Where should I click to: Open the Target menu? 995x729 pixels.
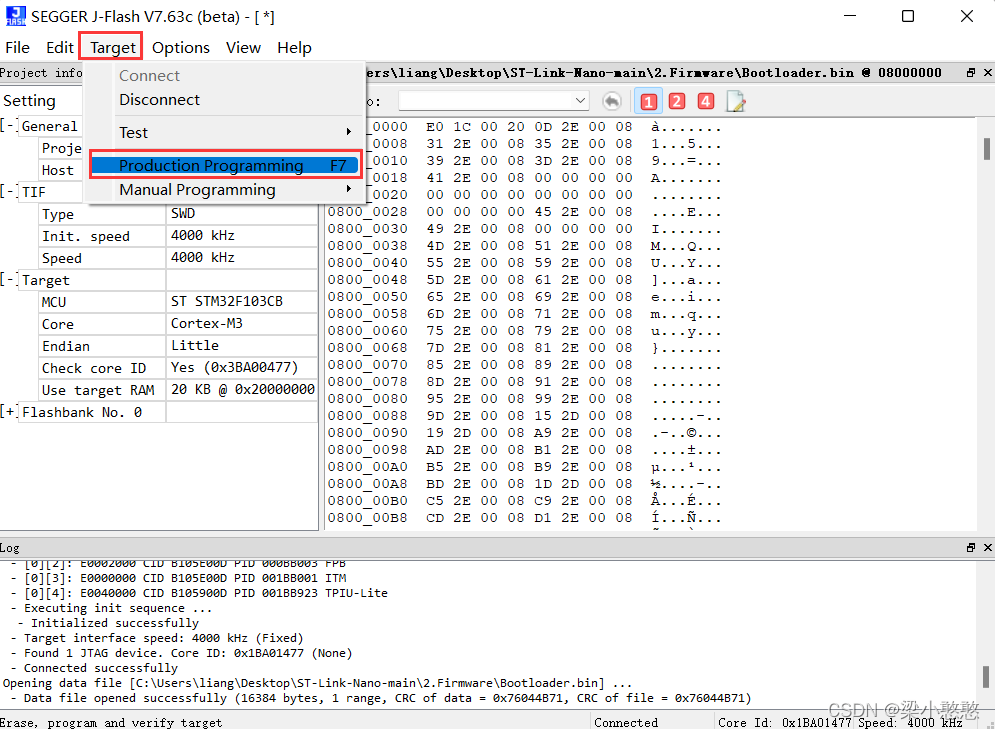(112, 48)
